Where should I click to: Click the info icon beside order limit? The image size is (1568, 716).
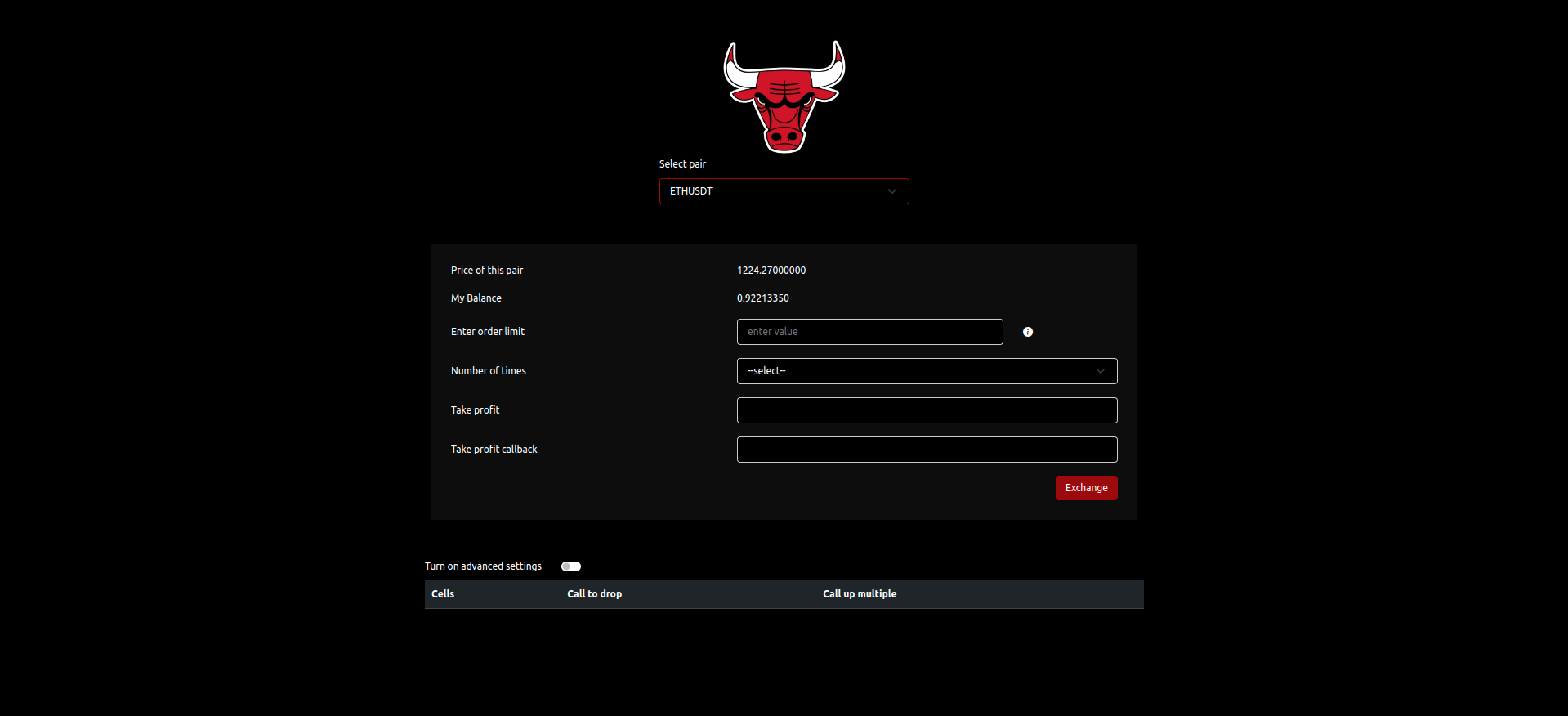click(x=1028, y=332)
